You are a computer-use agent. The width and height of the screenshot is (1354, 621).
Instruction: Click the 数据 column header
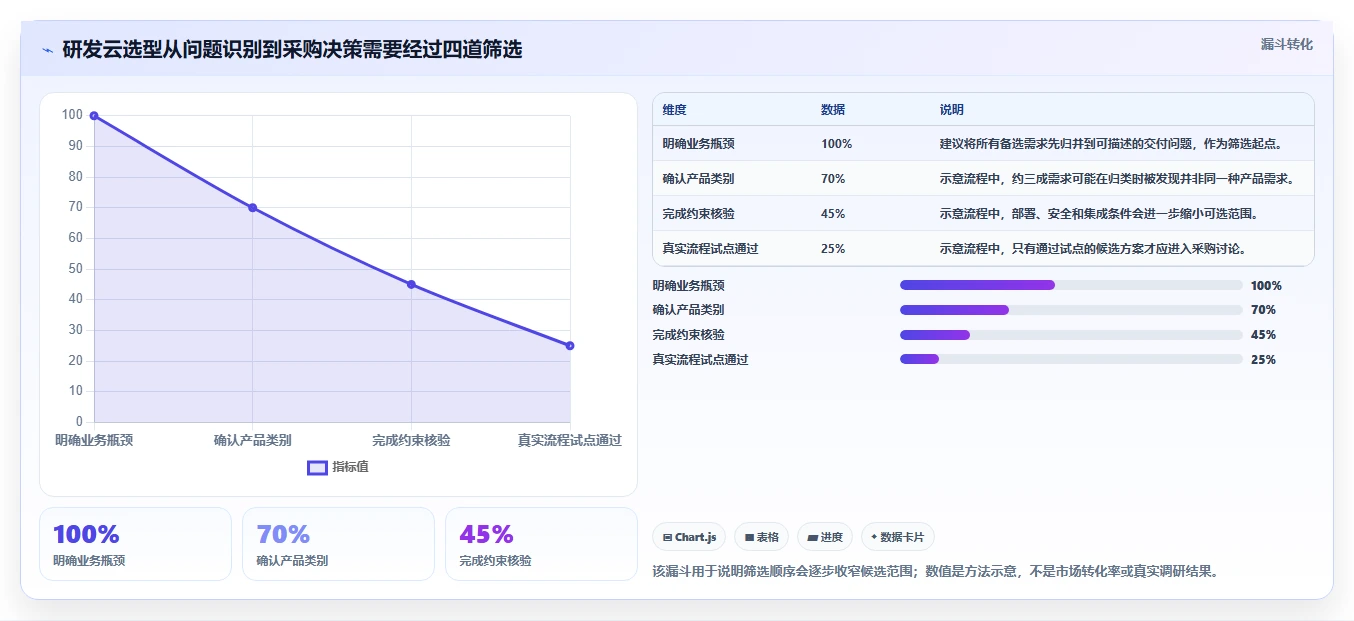click(833, 110)
